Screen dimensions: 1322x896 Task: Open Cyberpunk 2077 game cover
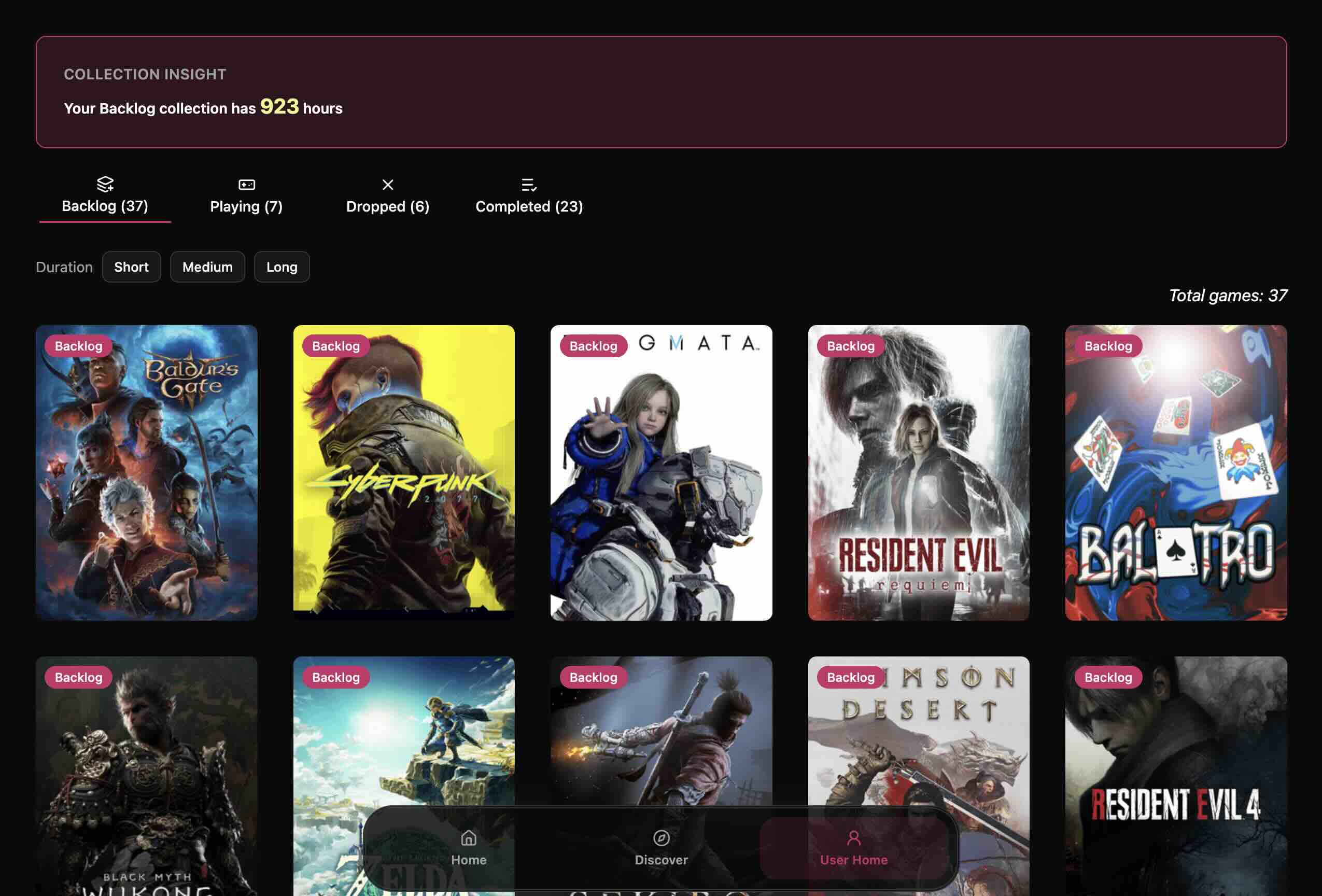coord(404,473)
